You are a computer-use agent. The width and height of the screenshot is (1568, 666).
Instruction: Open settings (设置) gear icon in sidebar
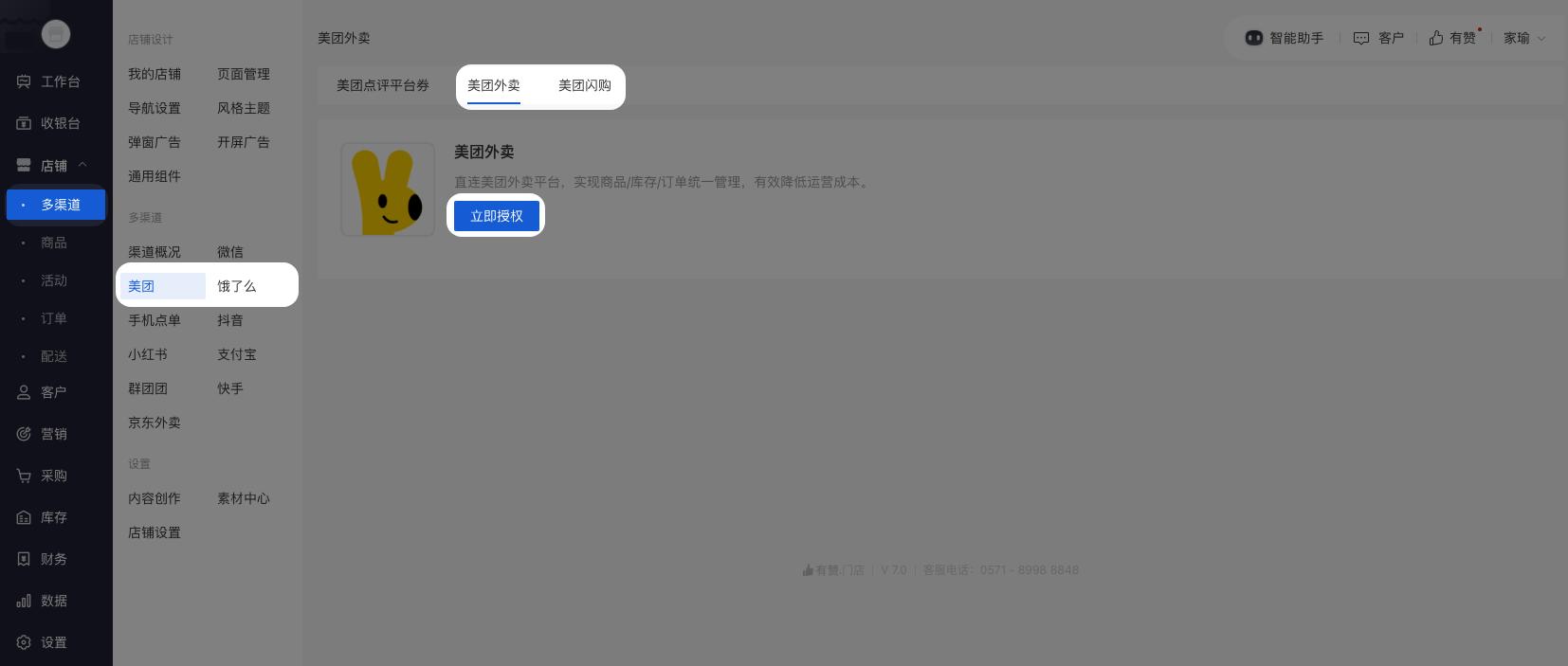coord(24,642)
